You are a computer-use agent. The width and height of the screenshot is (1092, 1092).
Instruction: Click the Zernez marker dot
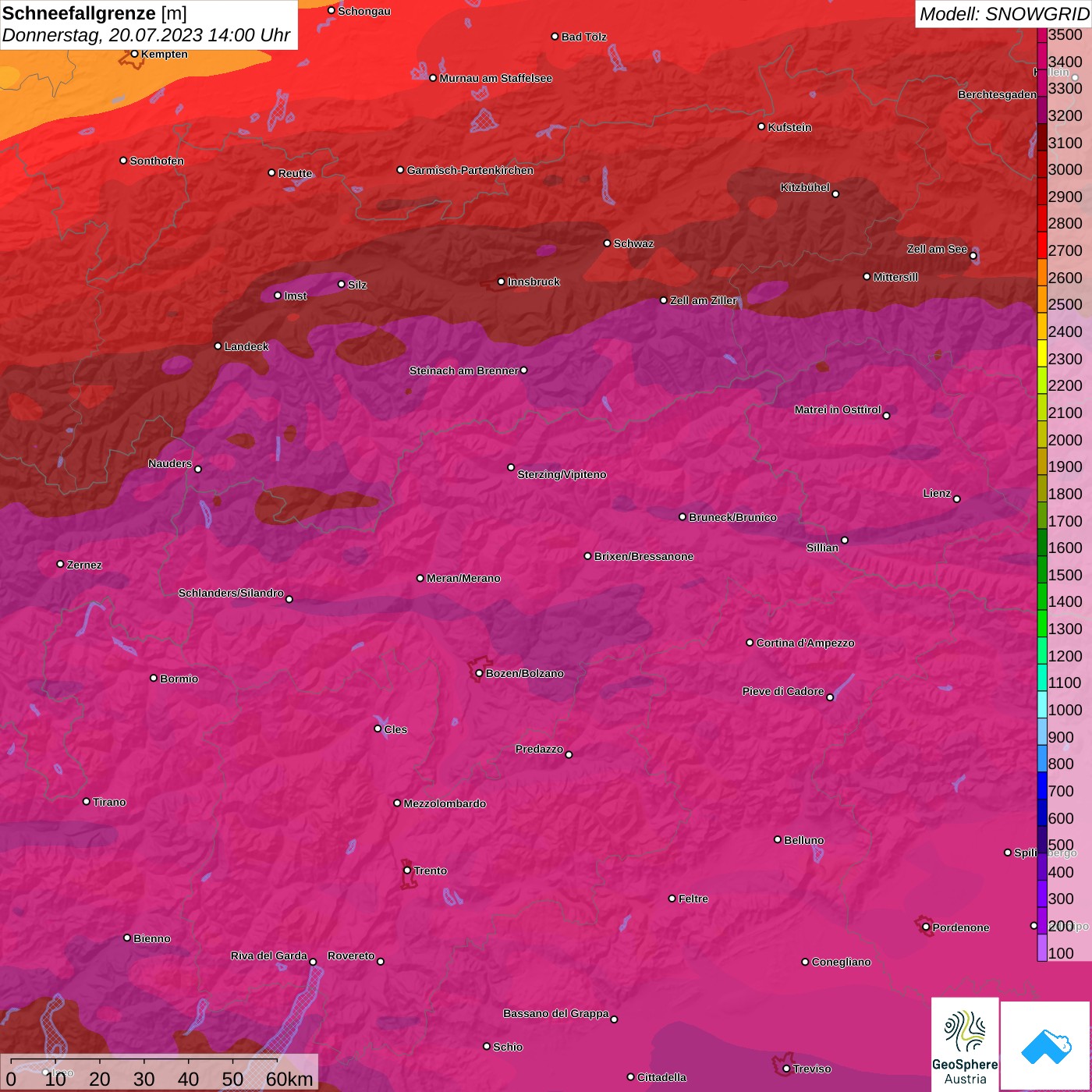(x=60, y=564)
